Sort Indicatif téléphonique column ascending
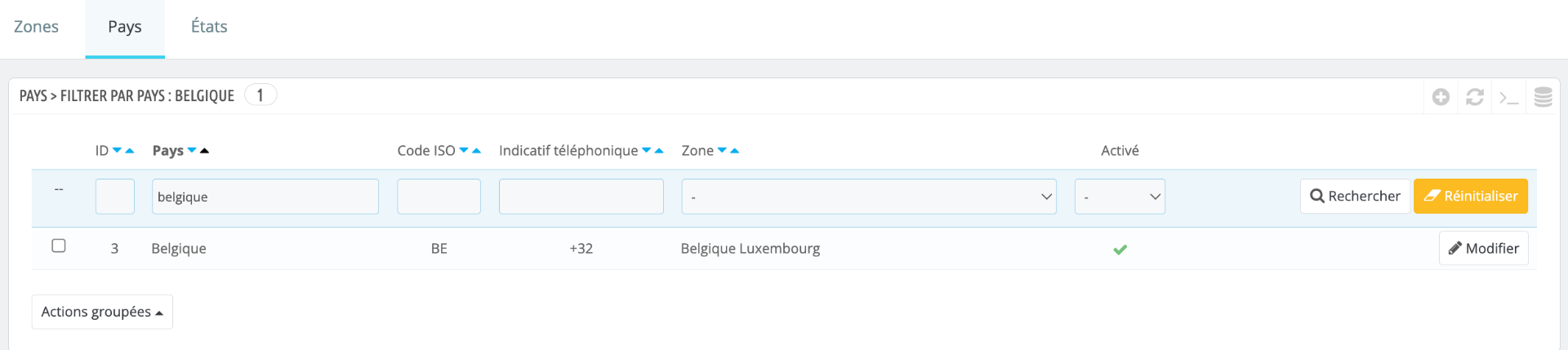Viewport: 1568px width, 350px height. click(659, 150)
